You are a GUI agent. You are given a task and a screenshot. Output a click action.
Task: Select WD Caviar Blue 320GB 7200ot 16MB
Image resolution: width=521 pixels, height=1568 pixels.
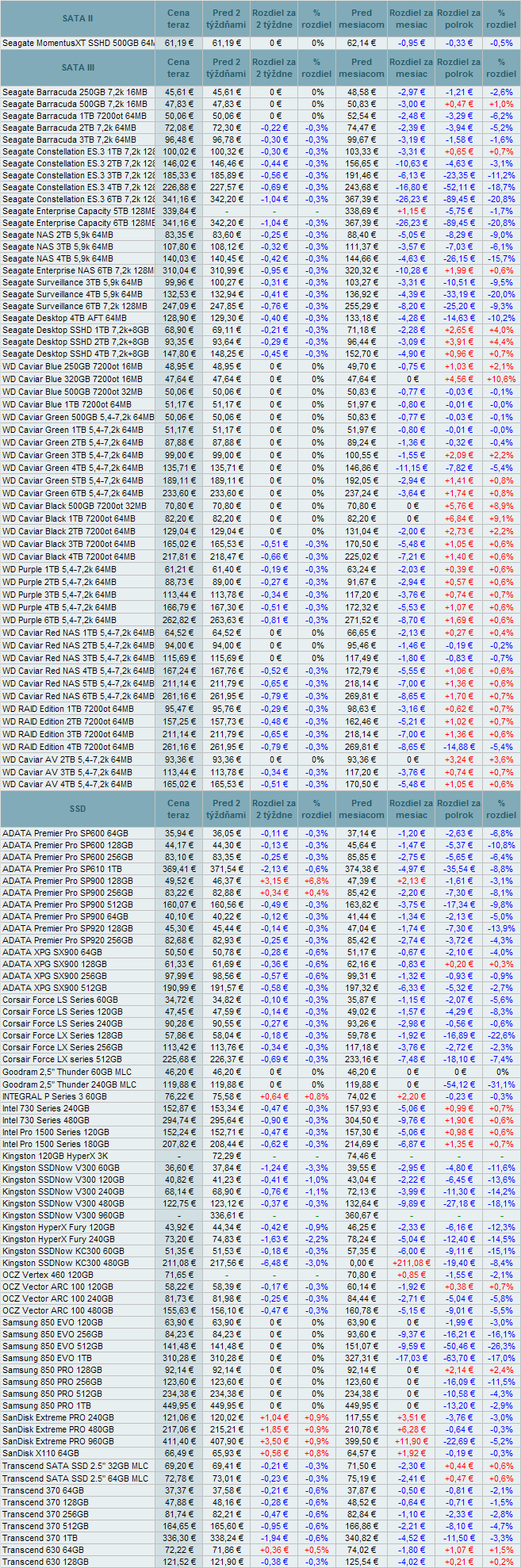click(73, 379)
